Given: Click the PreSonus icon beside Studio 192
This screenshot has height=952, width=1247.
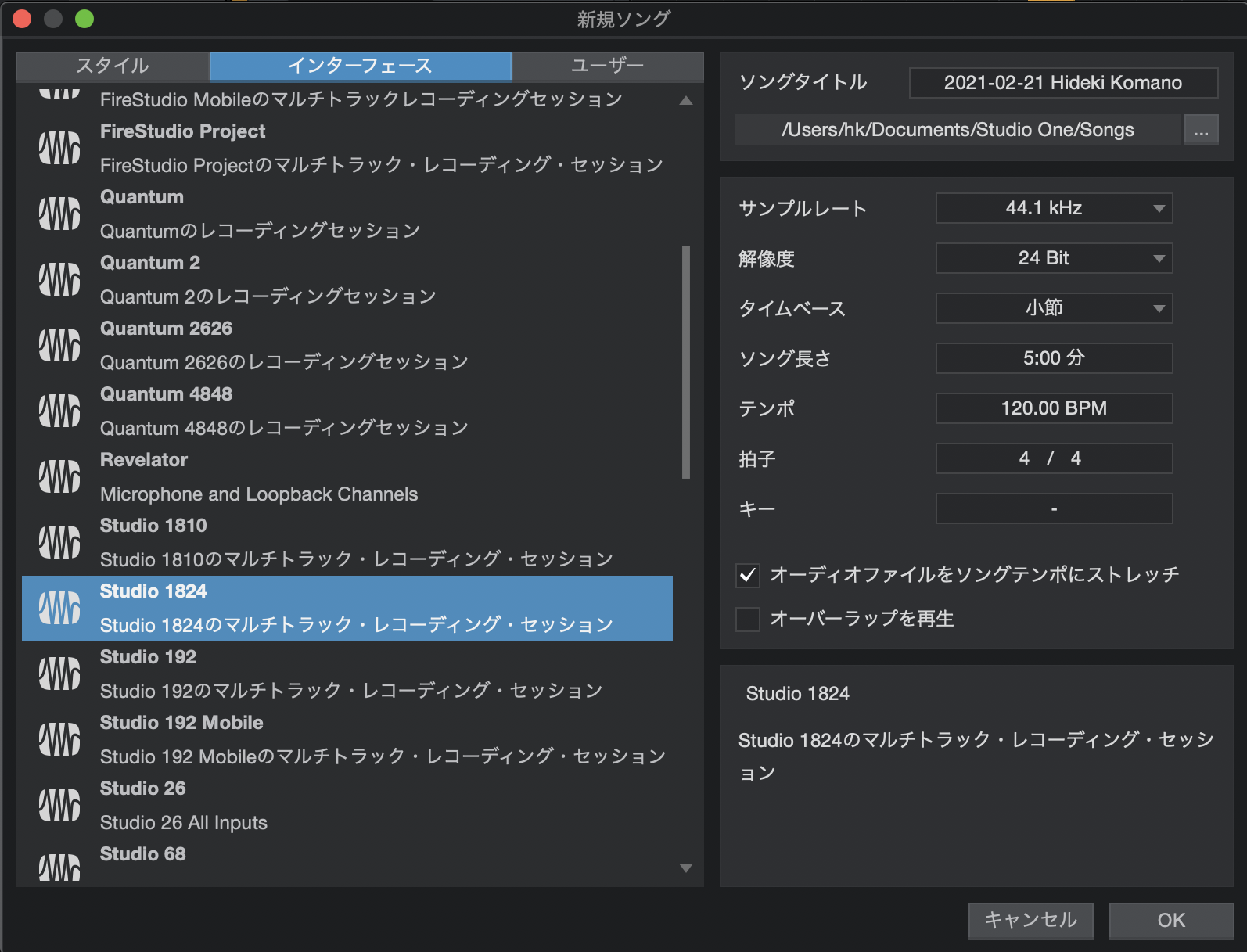Looking at the screenshot, I should pyautogui.click(x=59, y=674).
